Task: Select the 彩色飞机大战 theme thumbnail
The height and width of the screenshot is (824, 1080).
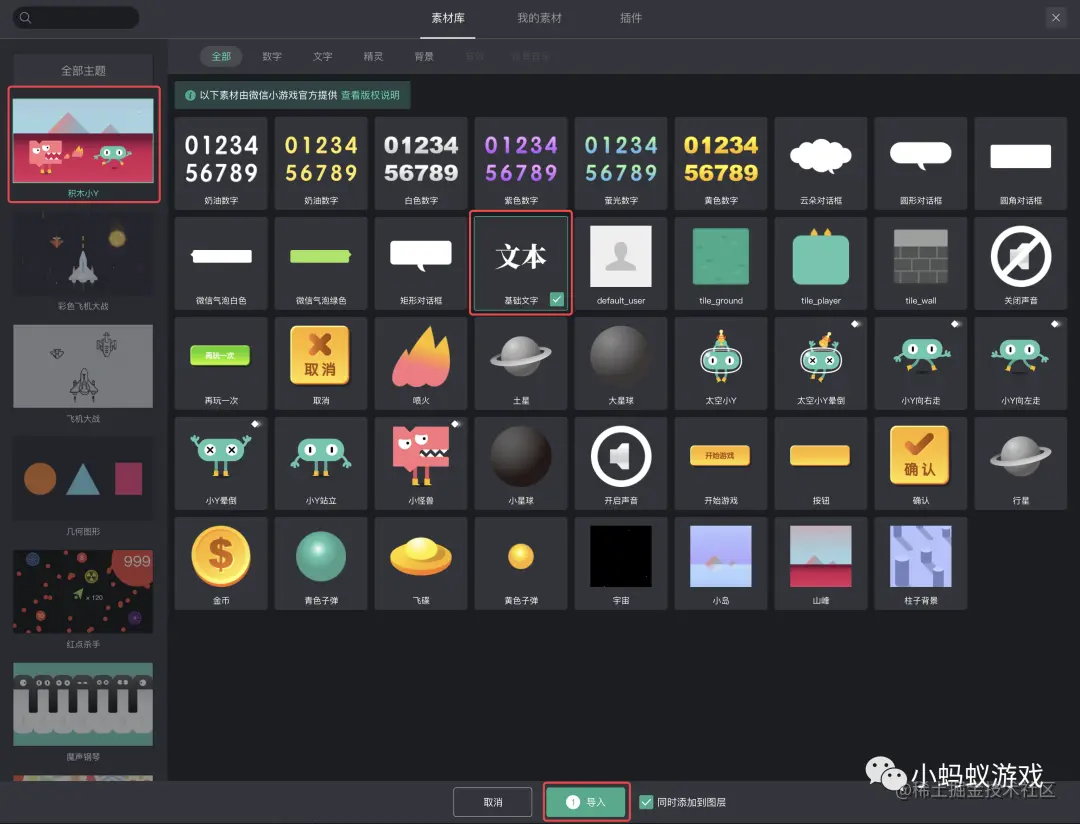Action: point(83,254)
